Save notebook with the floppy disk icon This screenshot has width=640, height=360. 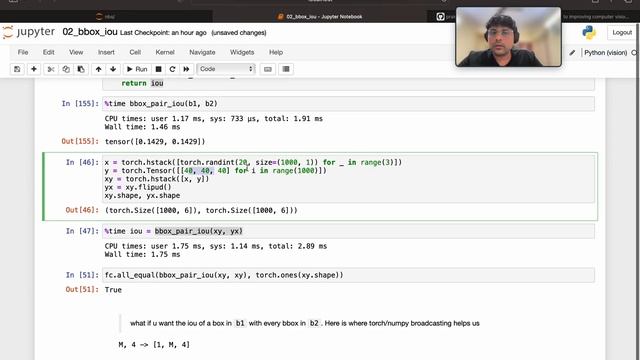pyautogui.click(x=17, y=69)
